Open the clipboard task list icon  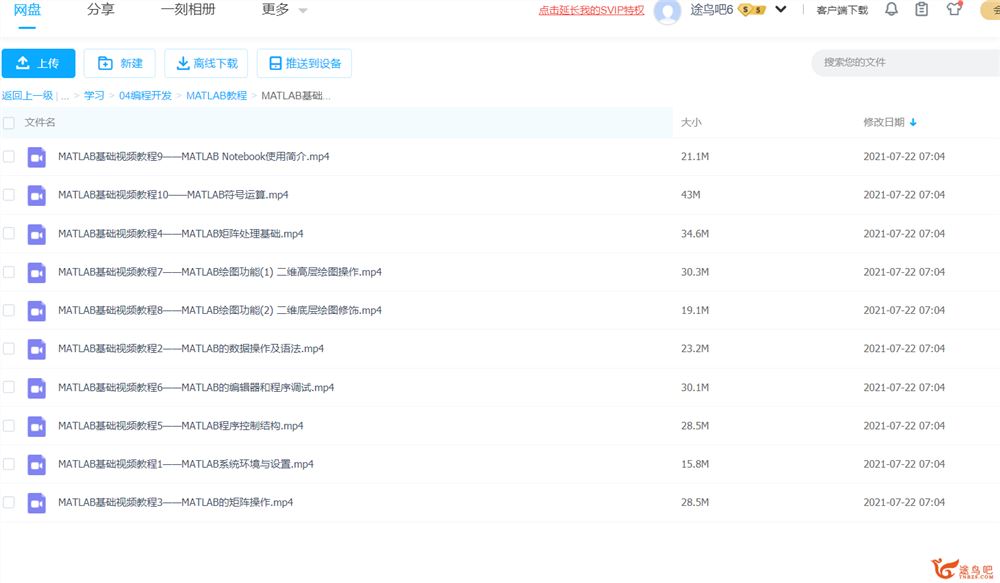tap(922, 10)
